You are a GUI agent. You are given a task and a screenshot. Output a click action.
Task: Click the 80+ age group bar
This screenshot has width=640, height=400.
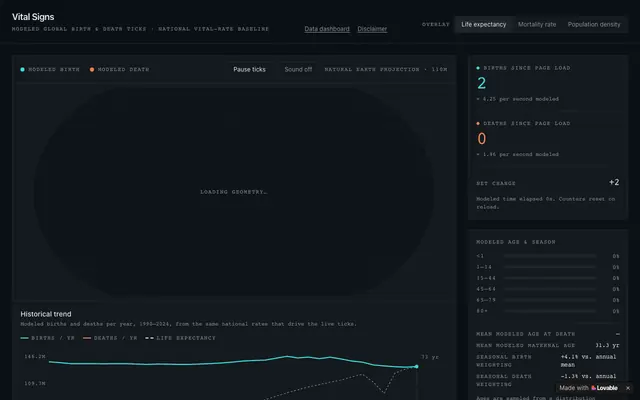550,311
